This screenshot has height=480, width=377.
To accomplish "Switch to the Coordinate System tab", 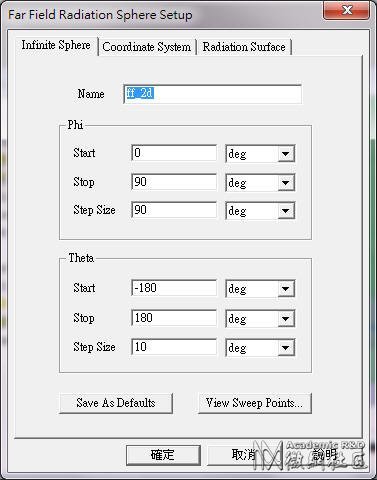I will click(x=147, y=47).
